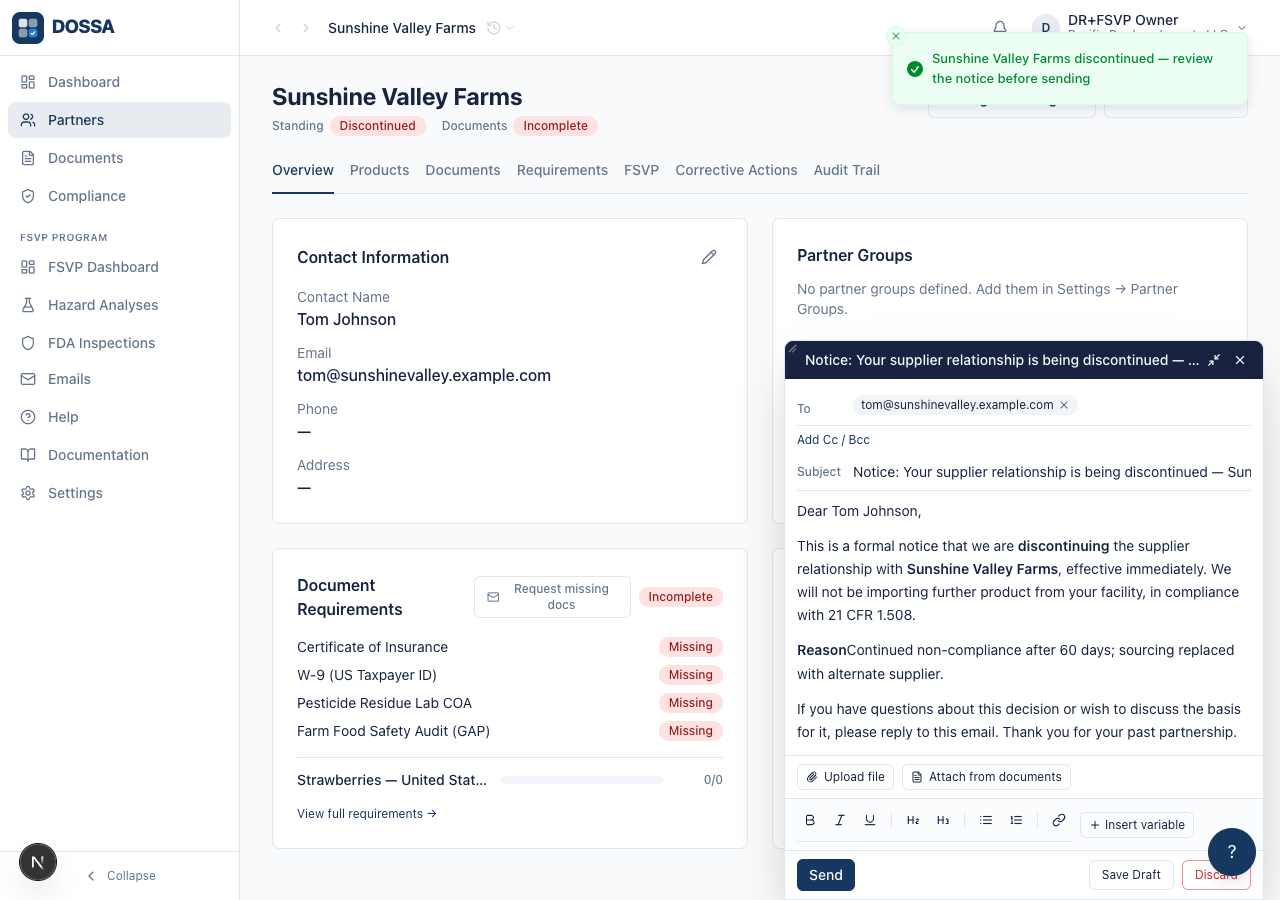The height and width of the screenshot is (900, 1280).
Task: Collapse the sidebar
Action: coord(120,876)
